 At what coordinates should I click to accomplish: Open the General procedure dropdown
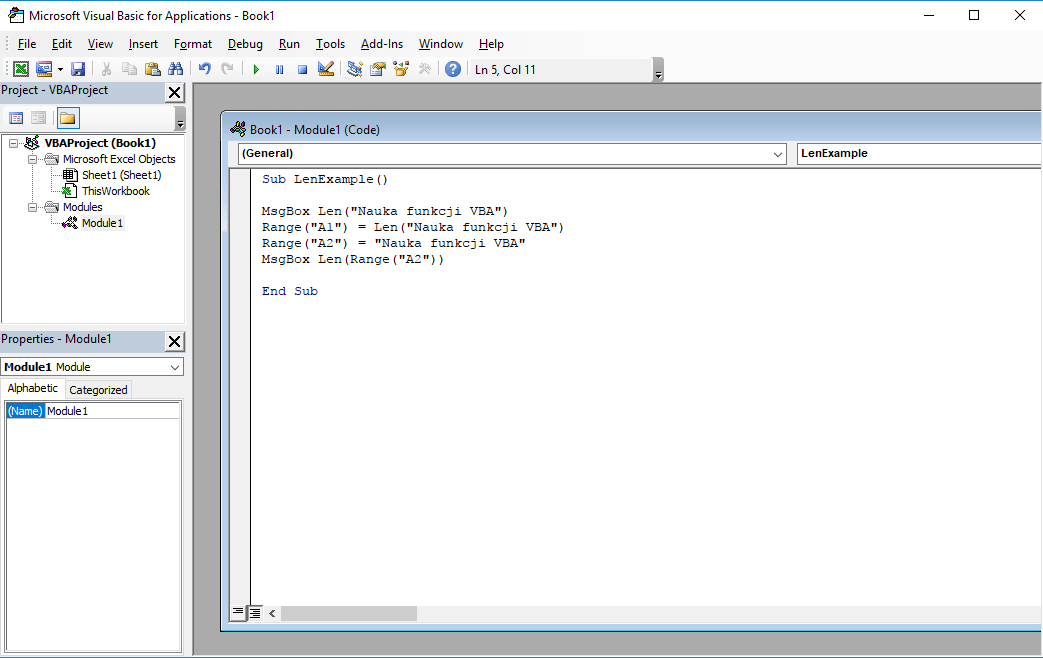click(x=778, y=154)
